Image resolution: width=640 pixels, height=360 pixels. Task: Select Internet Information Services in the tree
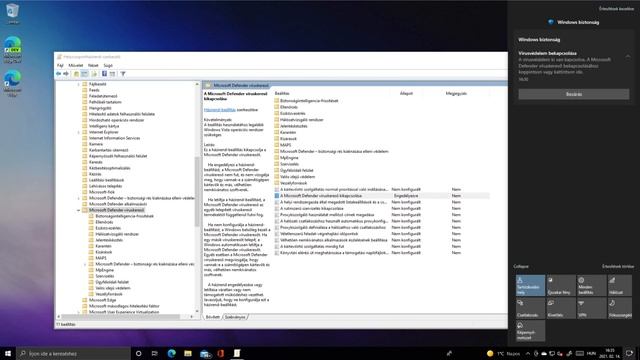pyautogui.click(x=115, y=138)
